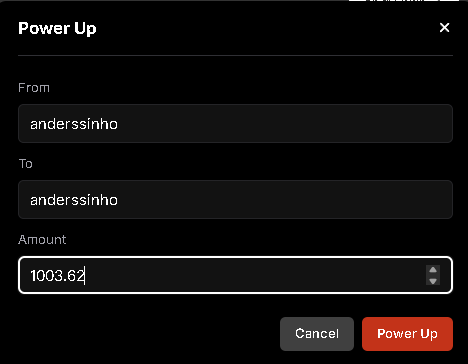Click empty dialog area left of Cancel

(147, 334)
